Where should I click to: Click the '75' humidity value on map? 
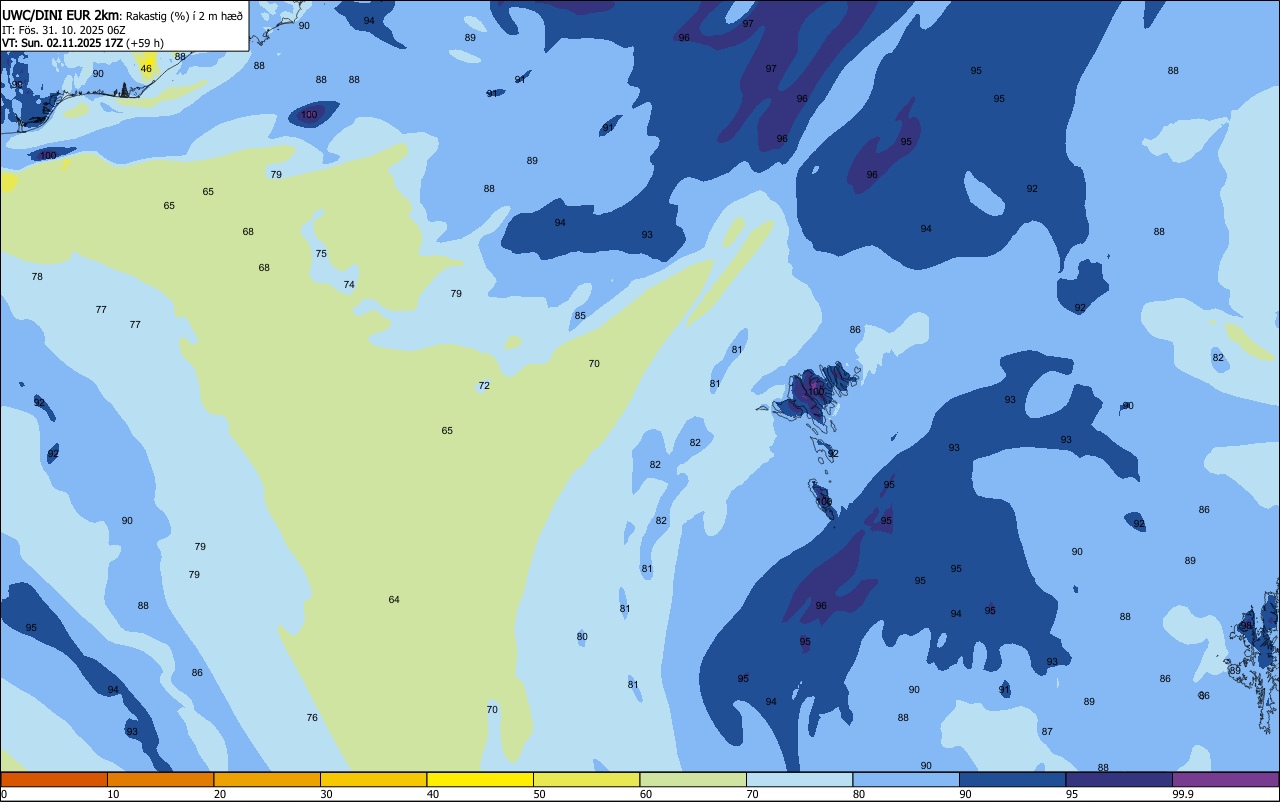pyautogui.click(x=321, y=254)
